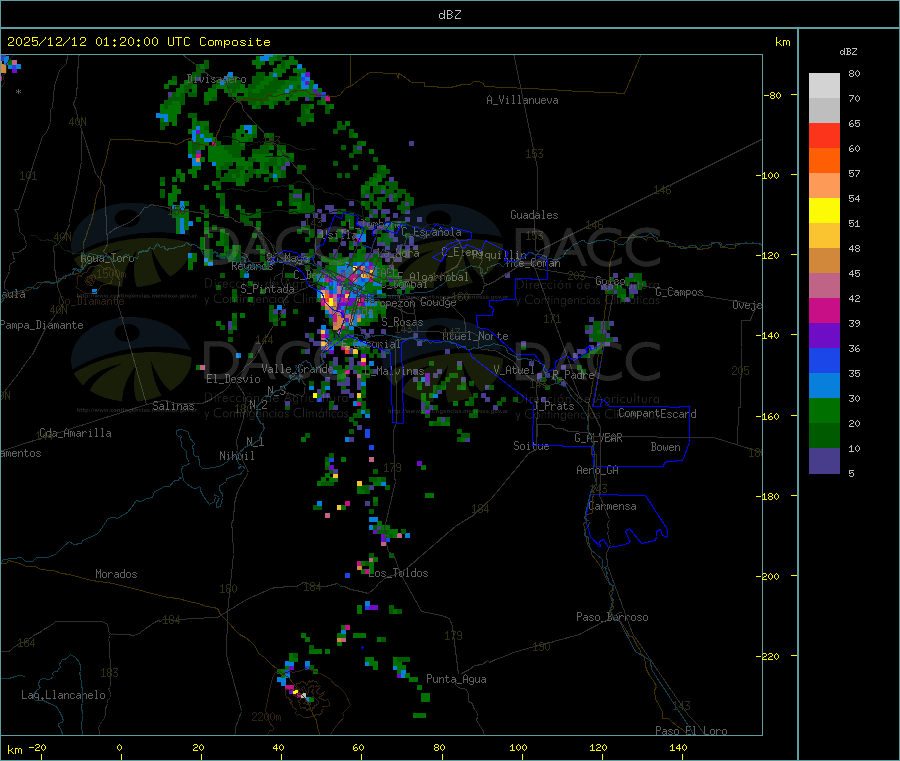This screenshot has height=761, width=900.
Task: Click the Atuel_Norte map label
Action: (x=475, y=336)
